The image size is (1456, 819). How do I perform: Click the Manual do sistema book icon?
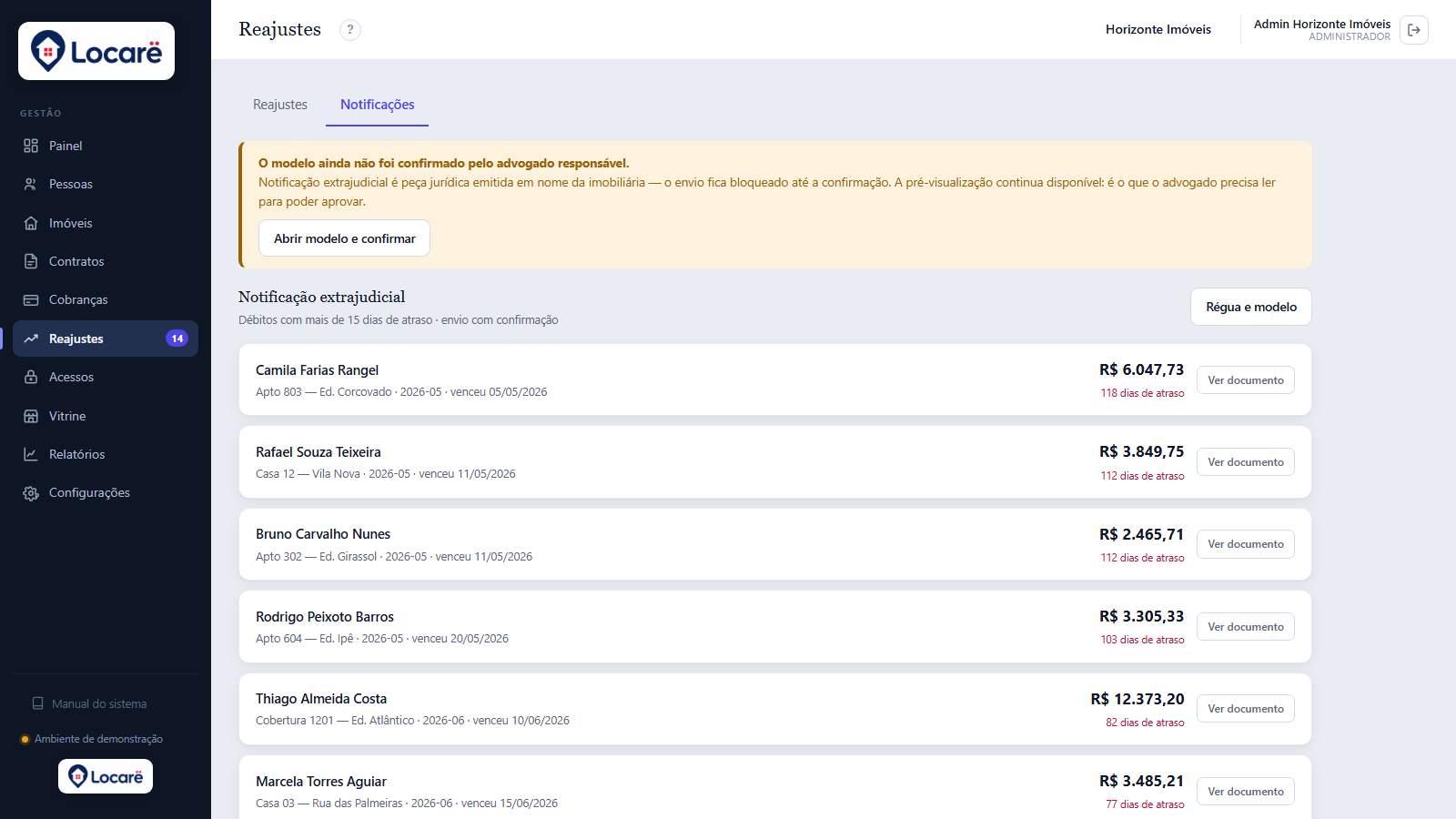(37, 703)
